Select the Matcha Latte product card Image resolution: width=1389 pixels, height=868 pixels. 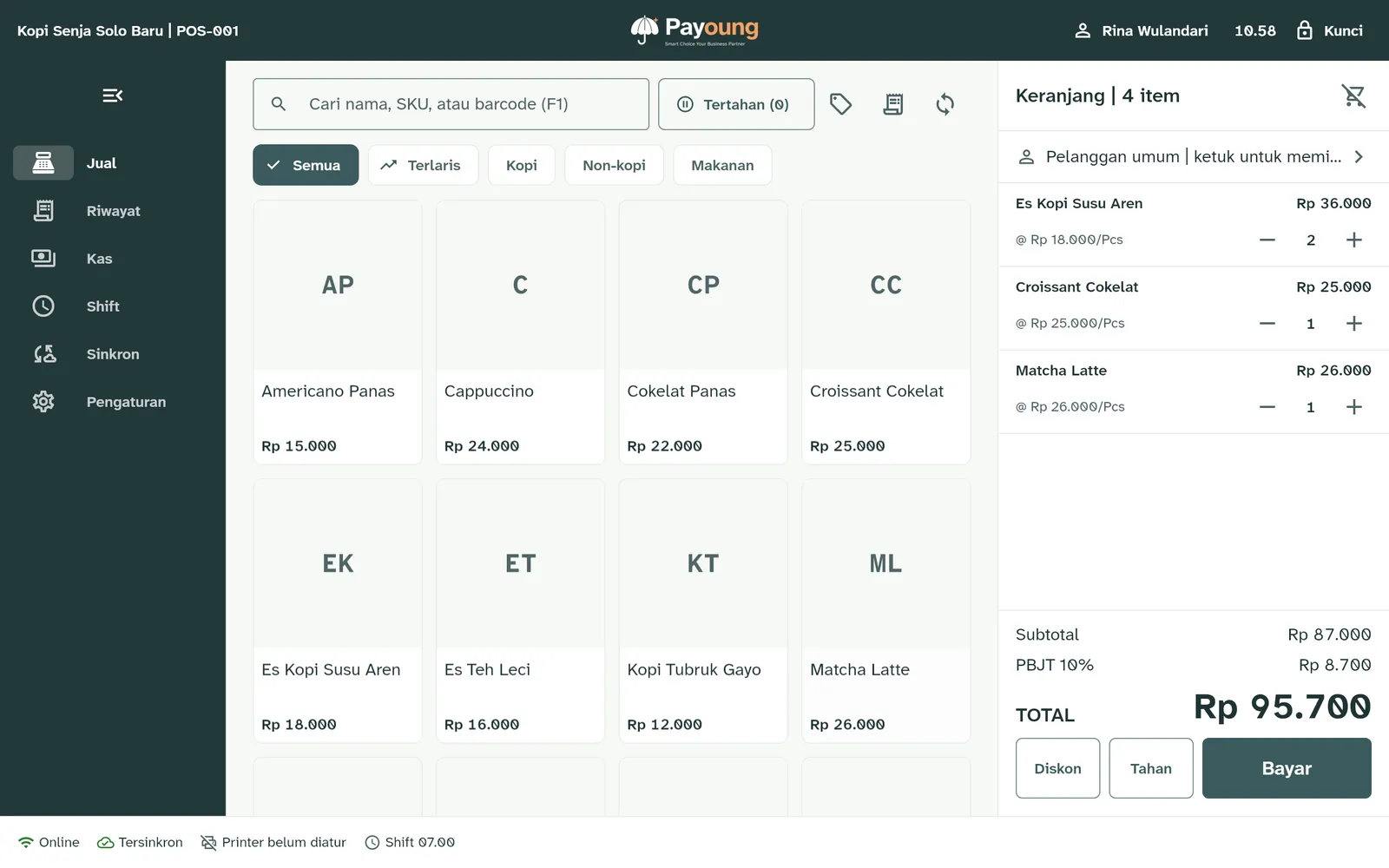click(x=885, y=611)
